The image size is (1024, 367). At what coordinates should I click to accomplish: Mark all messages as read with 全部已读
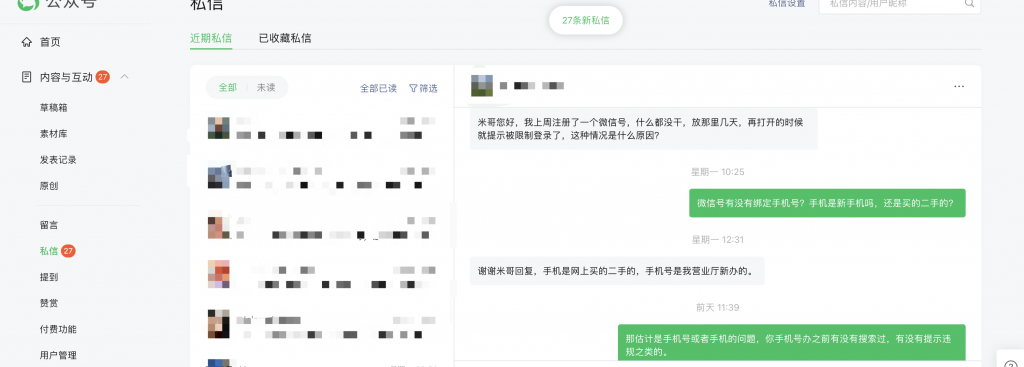tap(378, 88)
